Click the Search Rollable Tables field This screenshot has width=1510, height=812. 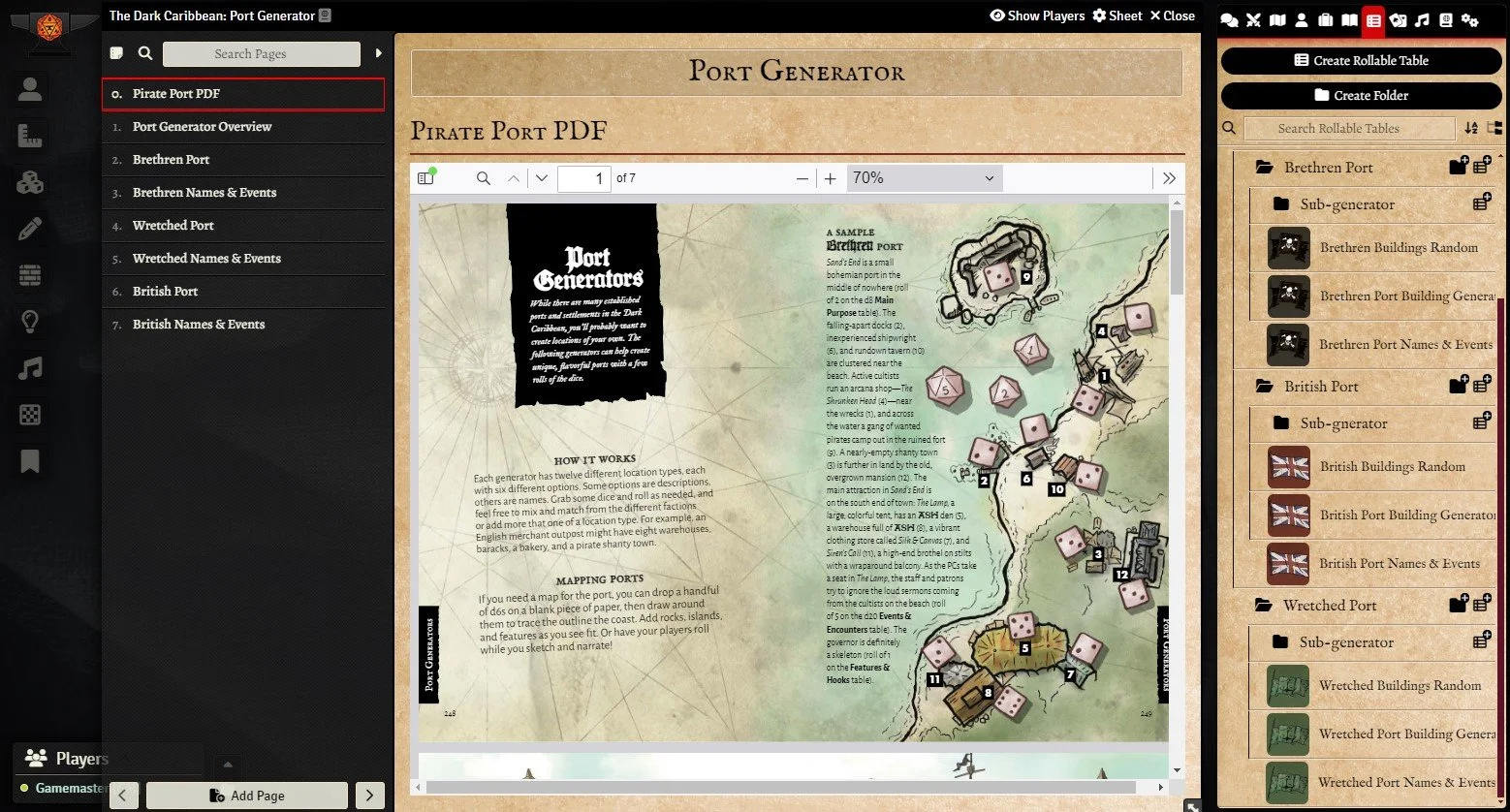tap(1349, 128)
